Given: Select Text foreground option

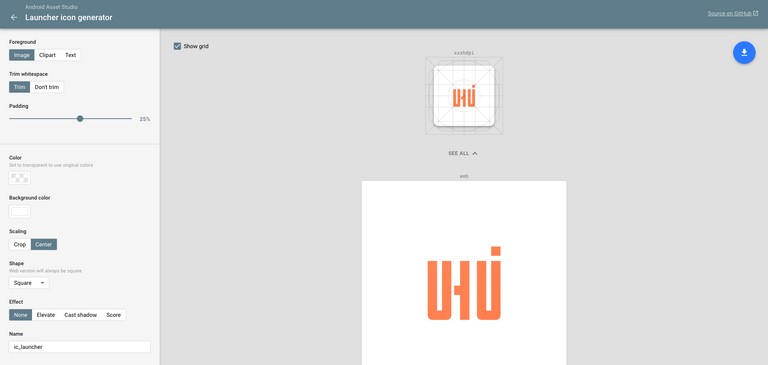Looking at the screenshot, I should (71, 55).
